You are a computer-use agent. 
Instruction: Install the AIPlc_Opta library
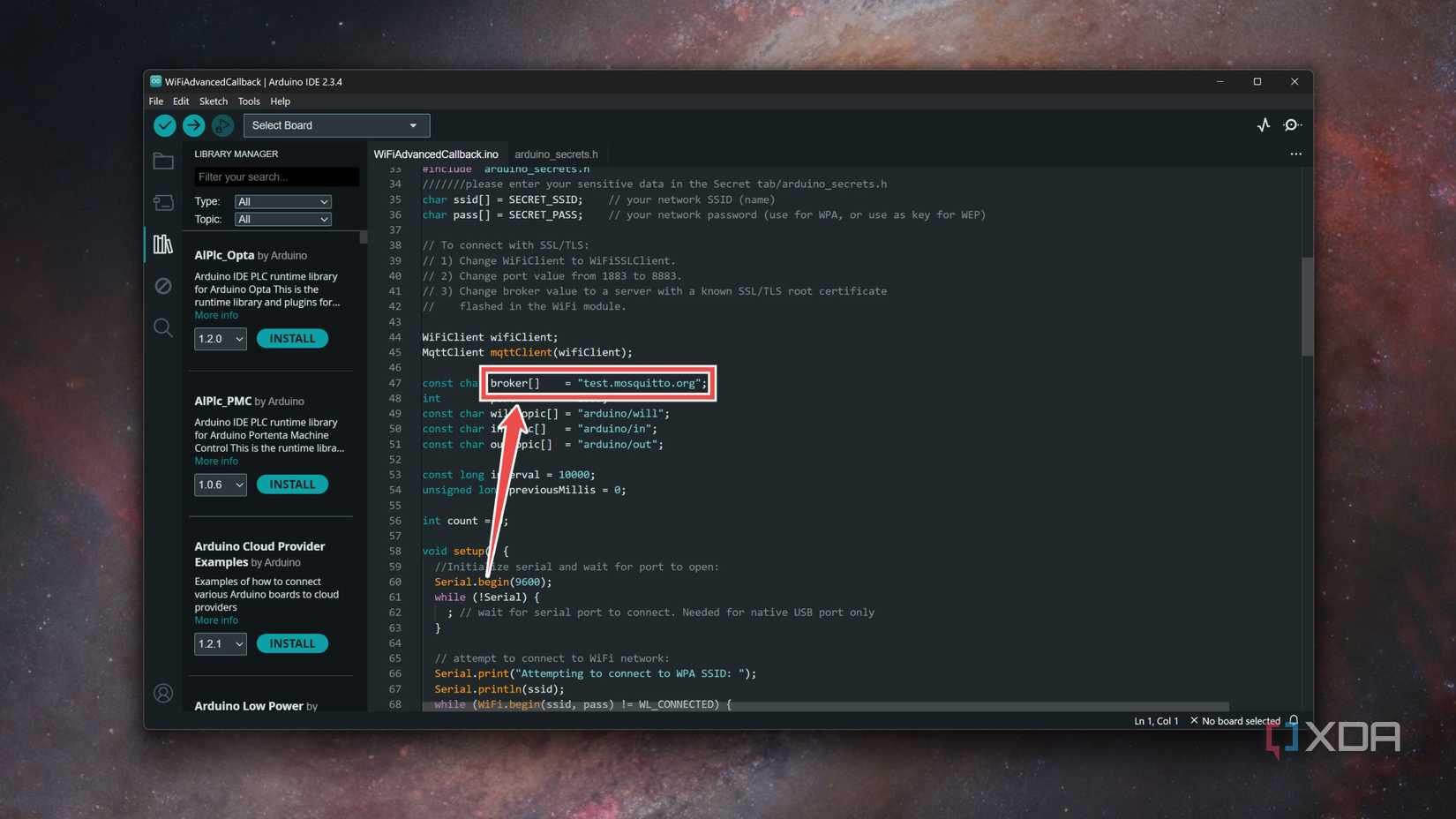coord(292,338)
